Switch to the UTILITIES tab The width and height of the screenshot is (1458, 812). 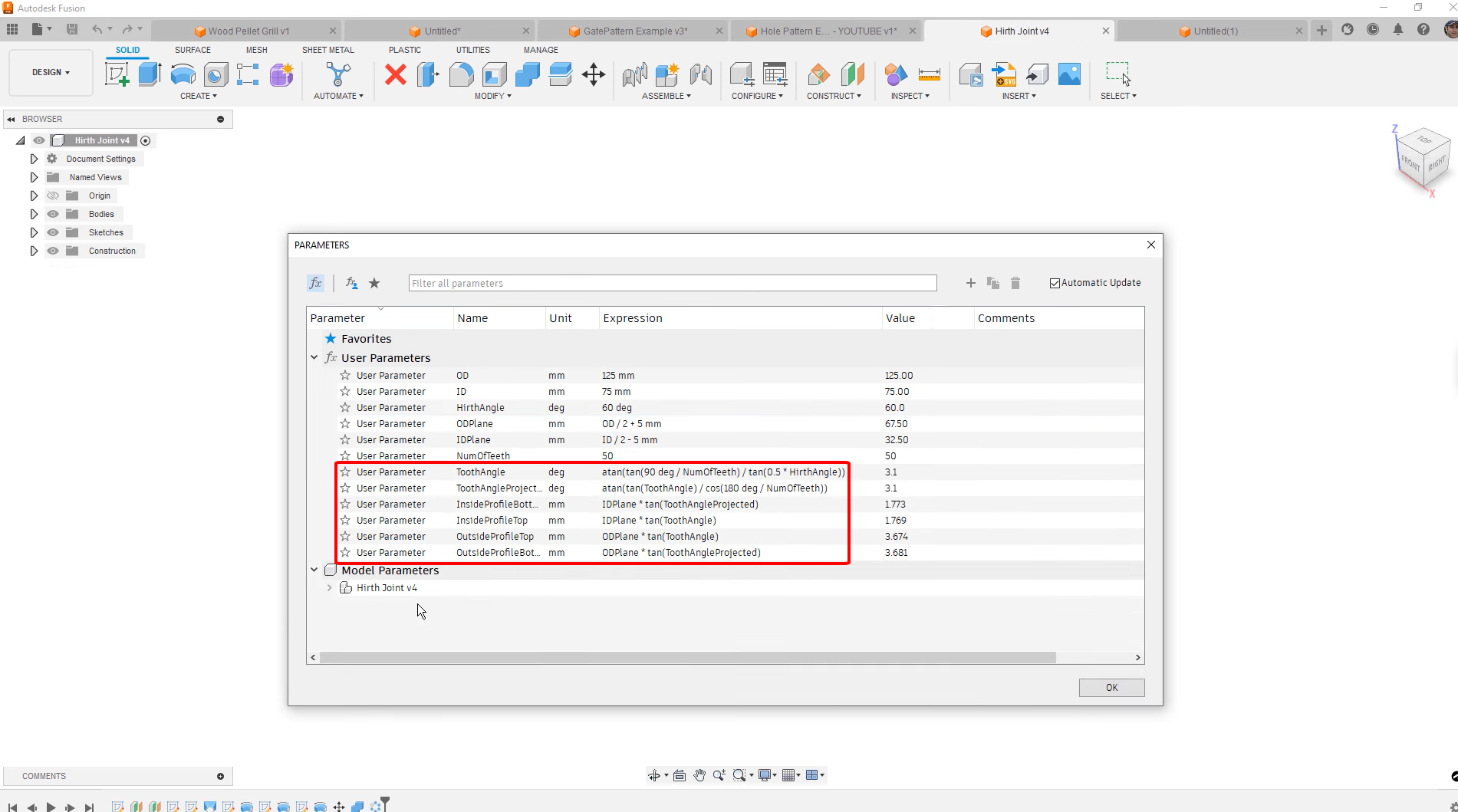click(472, 50)
